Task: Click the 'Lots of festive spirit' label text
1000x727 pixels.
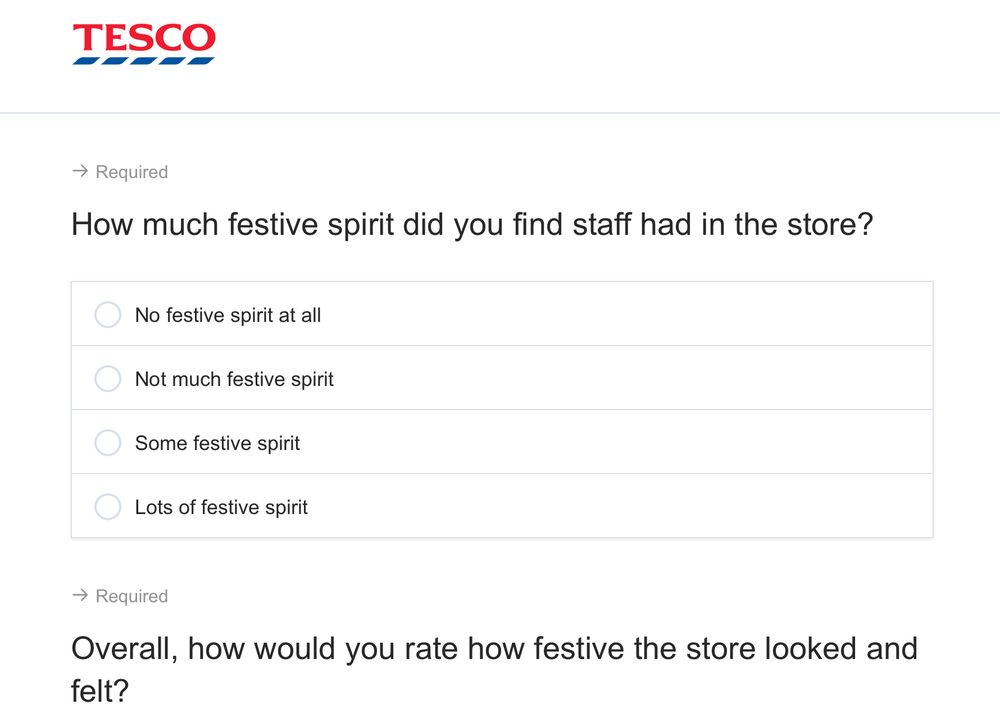Action: click(221, 507)
